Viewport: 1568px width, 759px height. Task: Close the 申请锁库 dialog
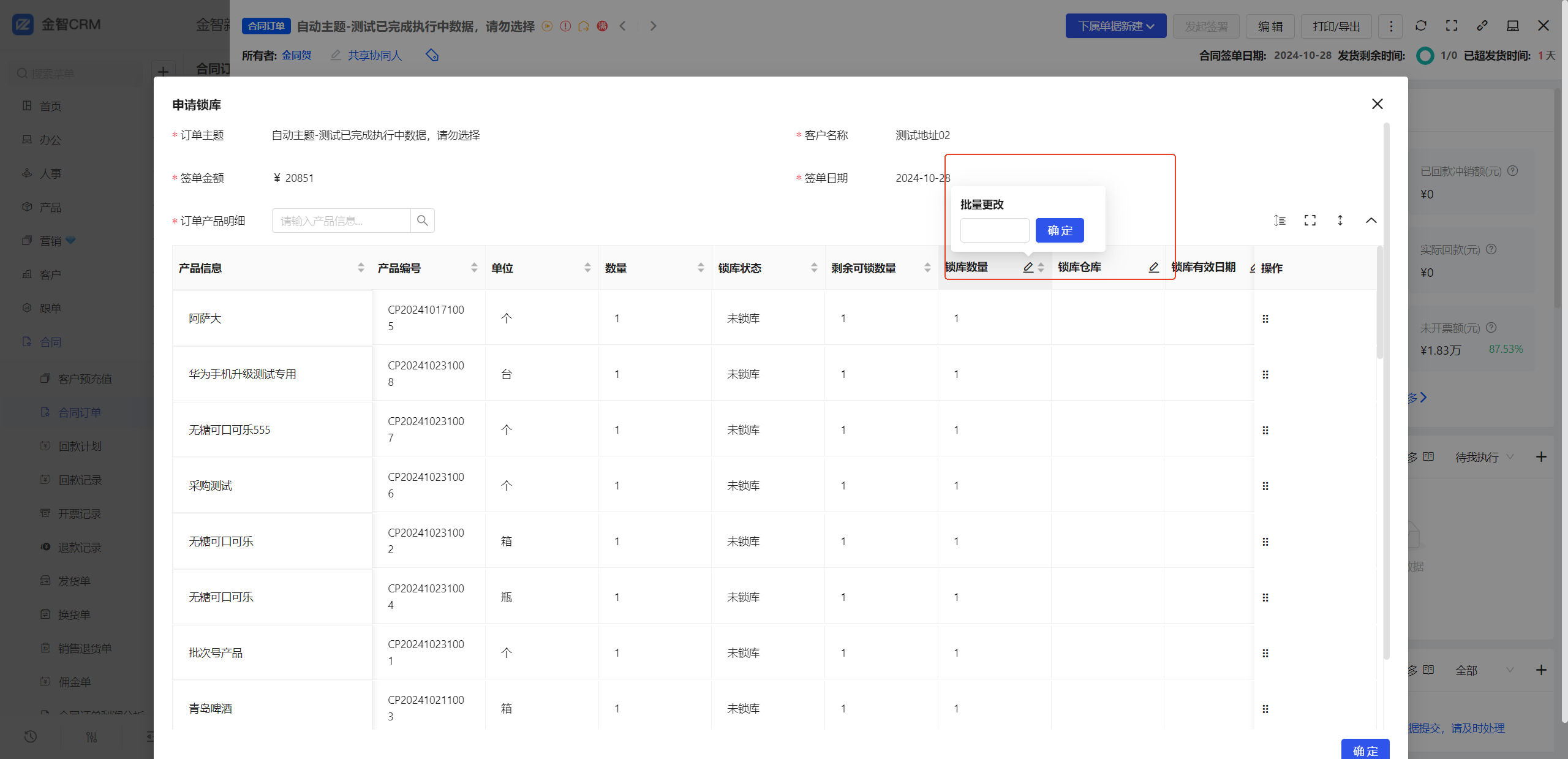click(x=1377, y=104)
